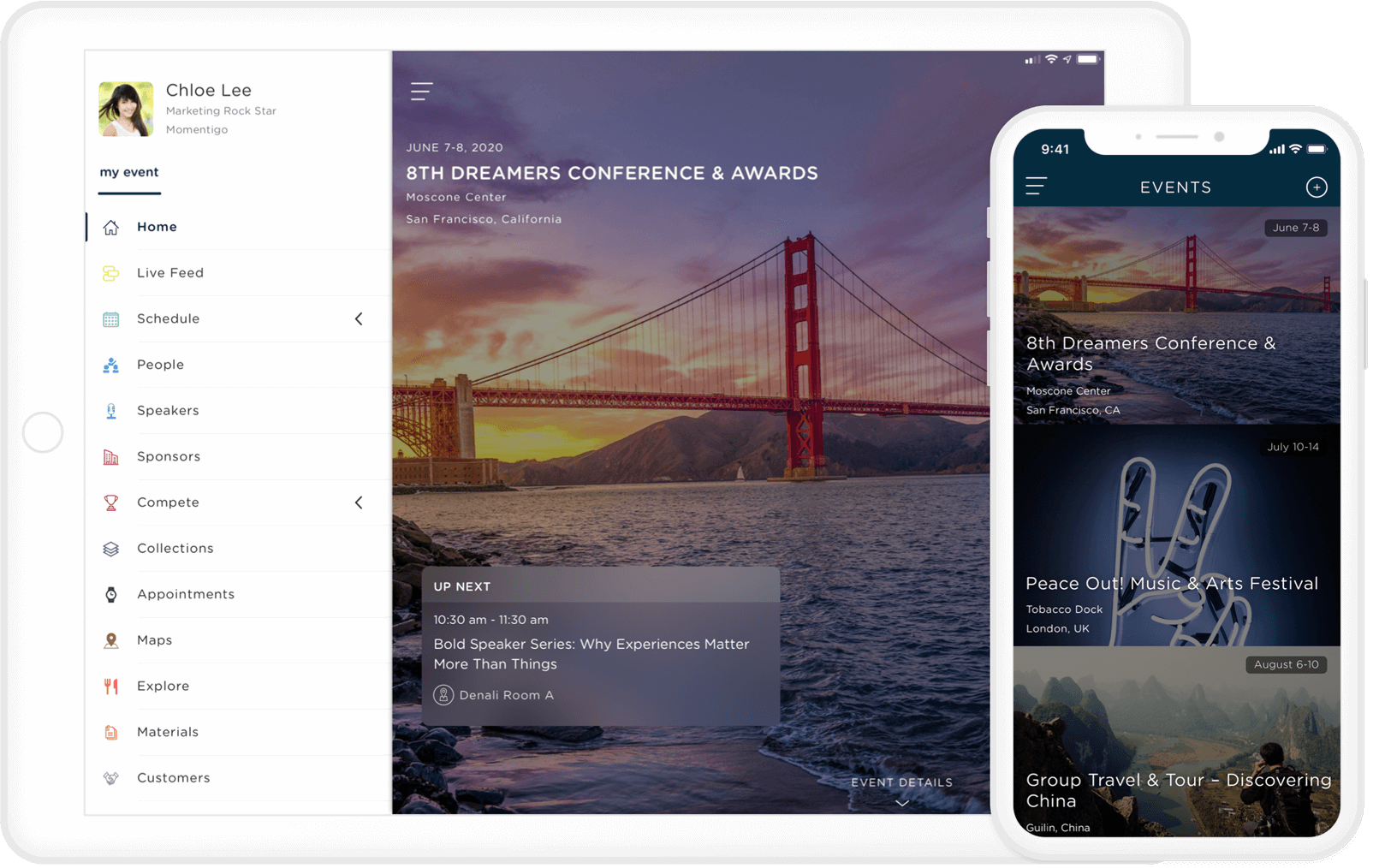Click the Maps pin icon
The width and height of the screenshot is (1373, 868).
tap(111, 640)
